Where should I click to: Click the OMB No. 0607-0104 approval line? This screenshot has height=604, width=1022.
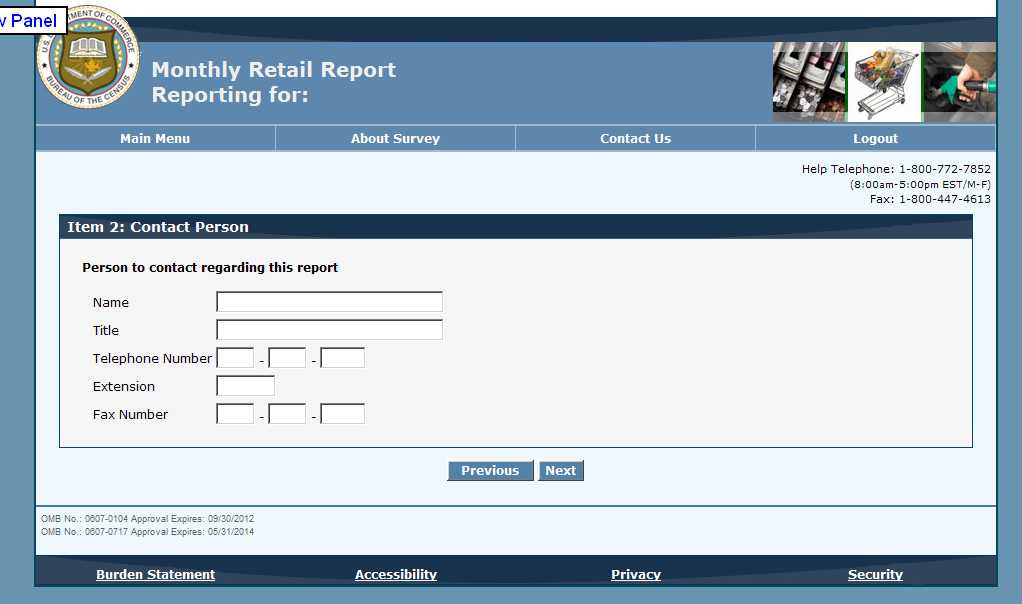point(147,519)
